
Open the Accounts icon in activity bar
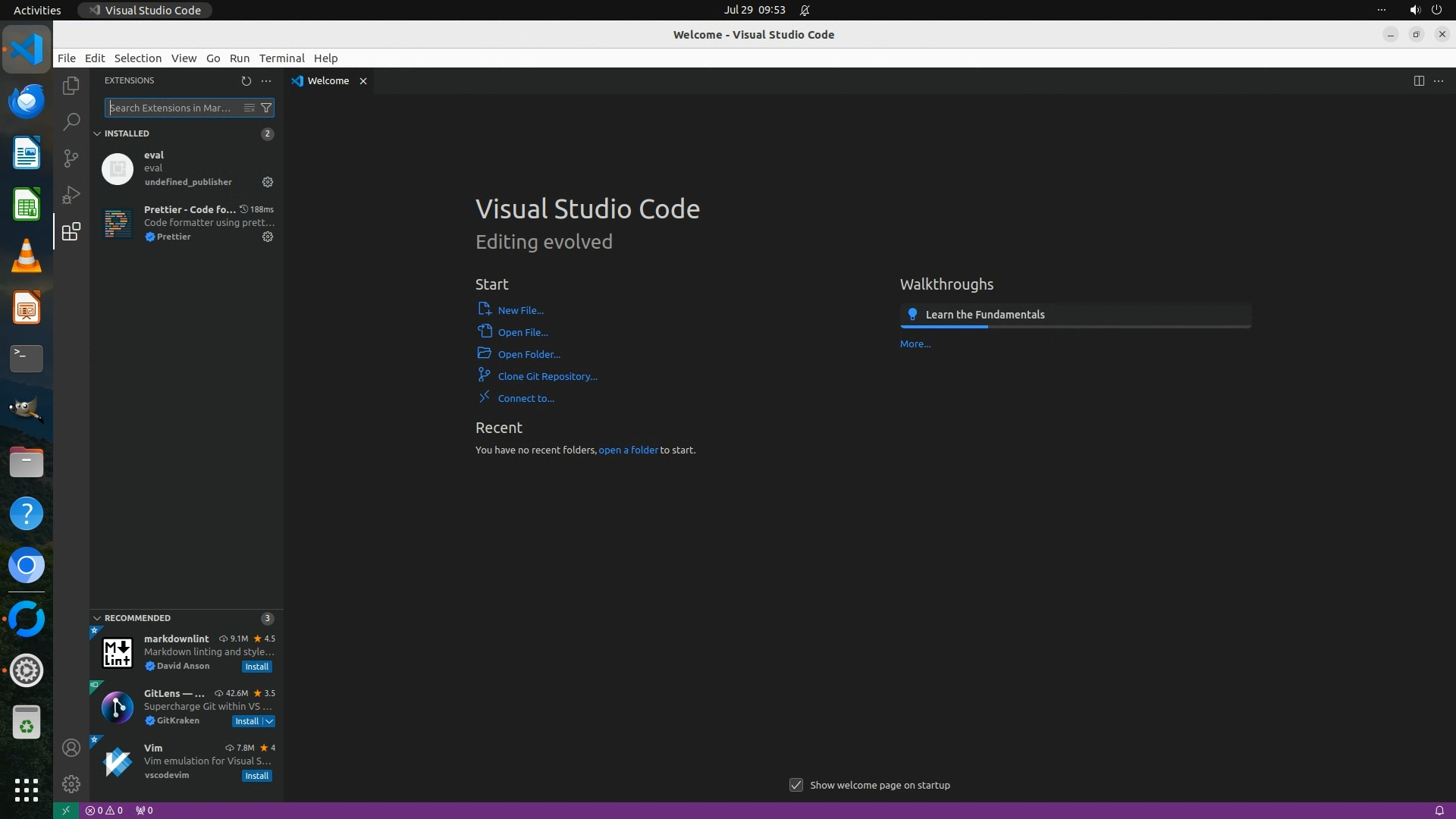tap(71, 748)
